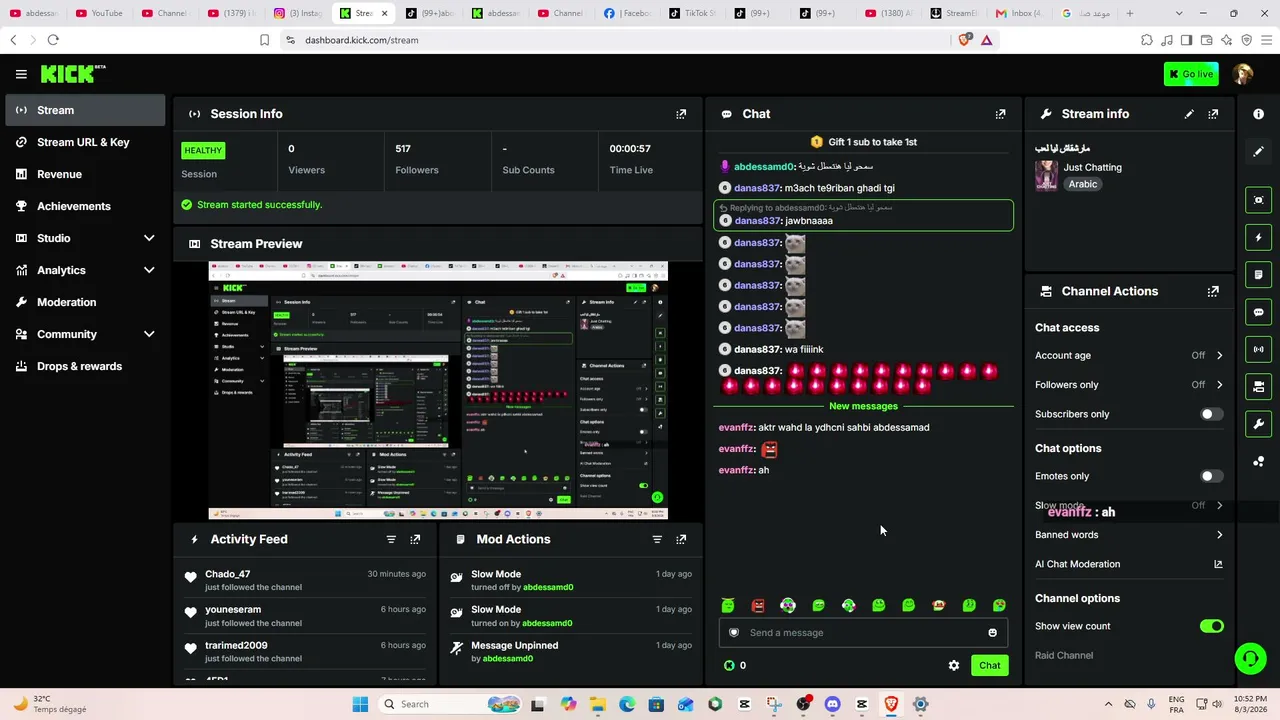Pop out the Chat panel

(x=1000, y=114)
